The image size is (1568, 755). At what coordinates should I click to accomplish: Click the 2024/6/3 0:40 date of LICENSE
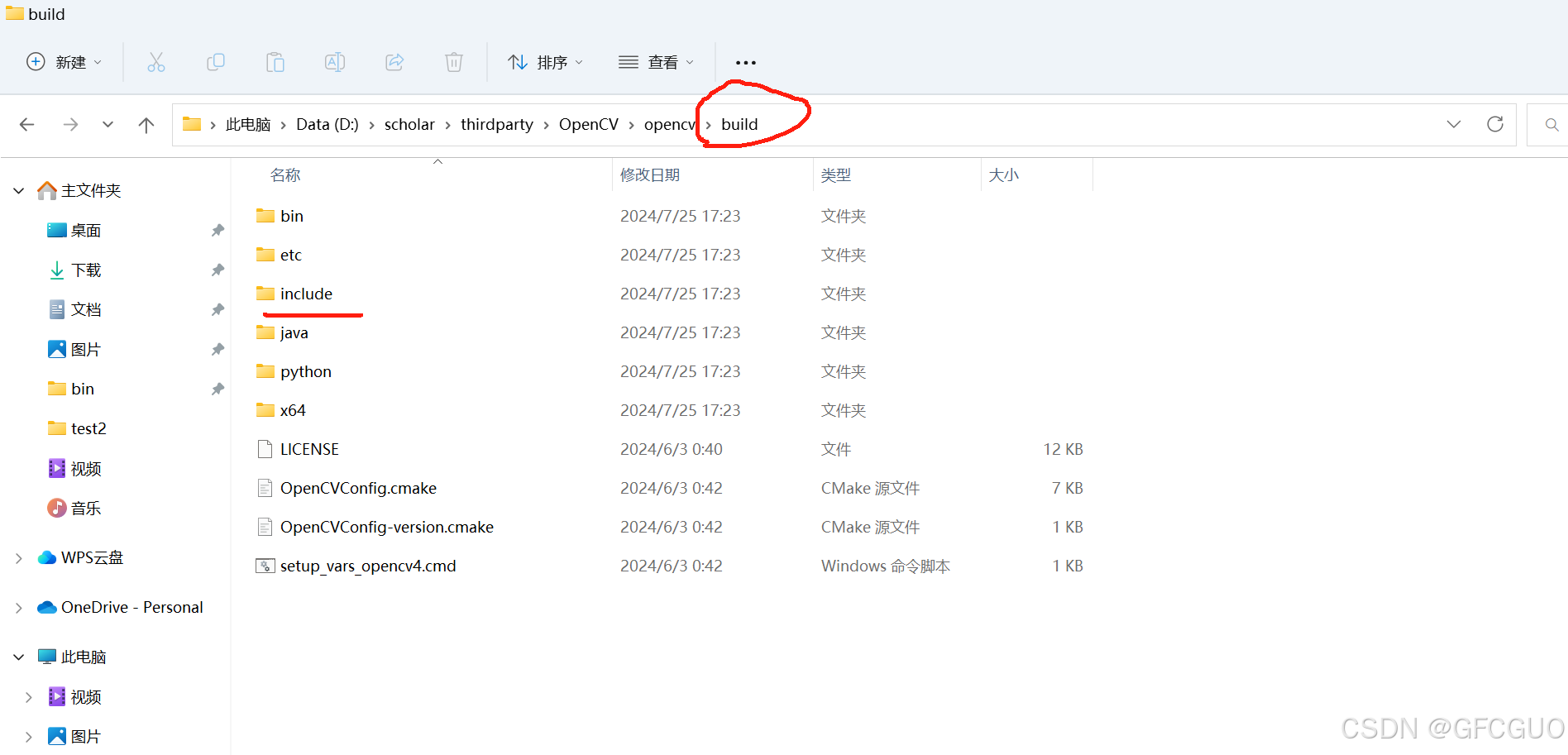(672, 449)
